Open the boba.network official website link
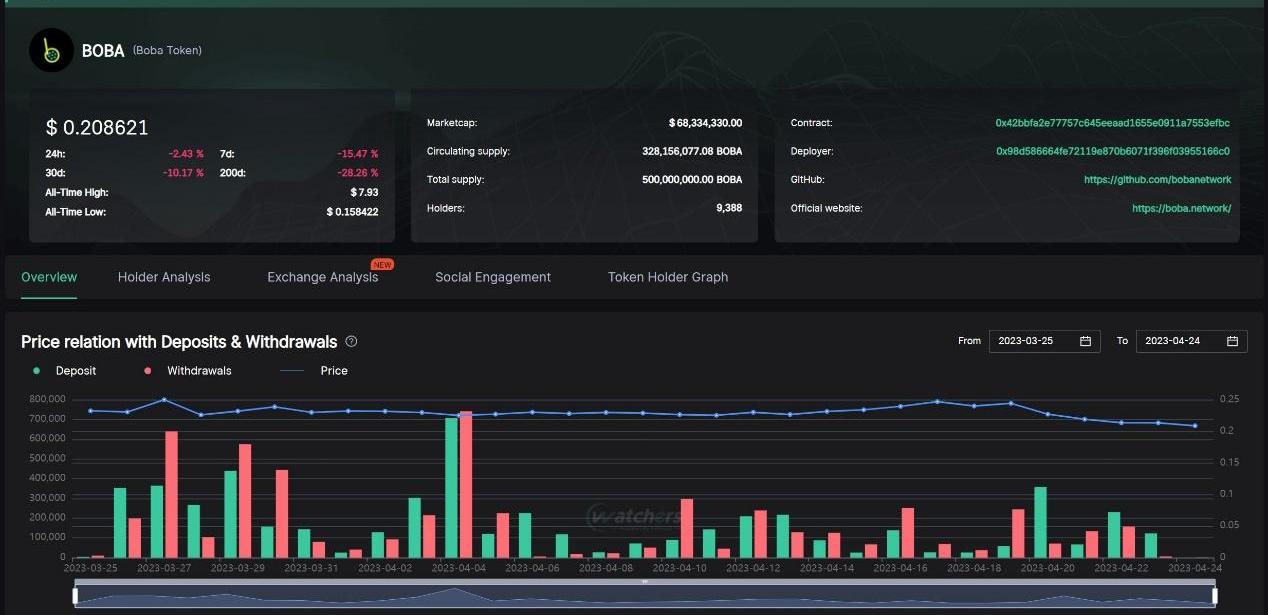This screenshot has width=1268, height=615. pyautogui.click(x=1181, y=209)
